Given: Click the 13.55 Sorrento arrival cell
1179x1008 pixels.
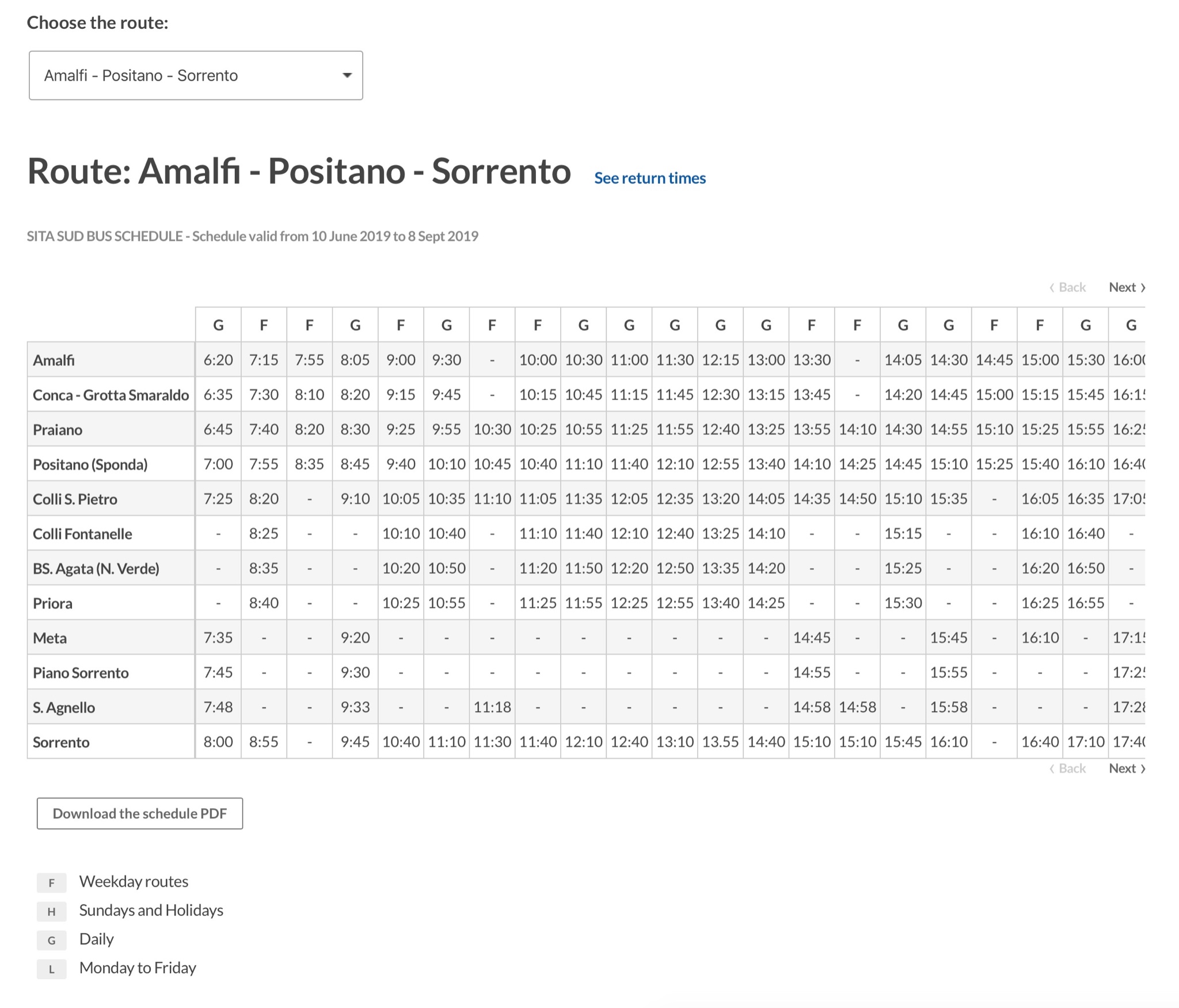Looking at the screenshot, I should click(720, 741).
